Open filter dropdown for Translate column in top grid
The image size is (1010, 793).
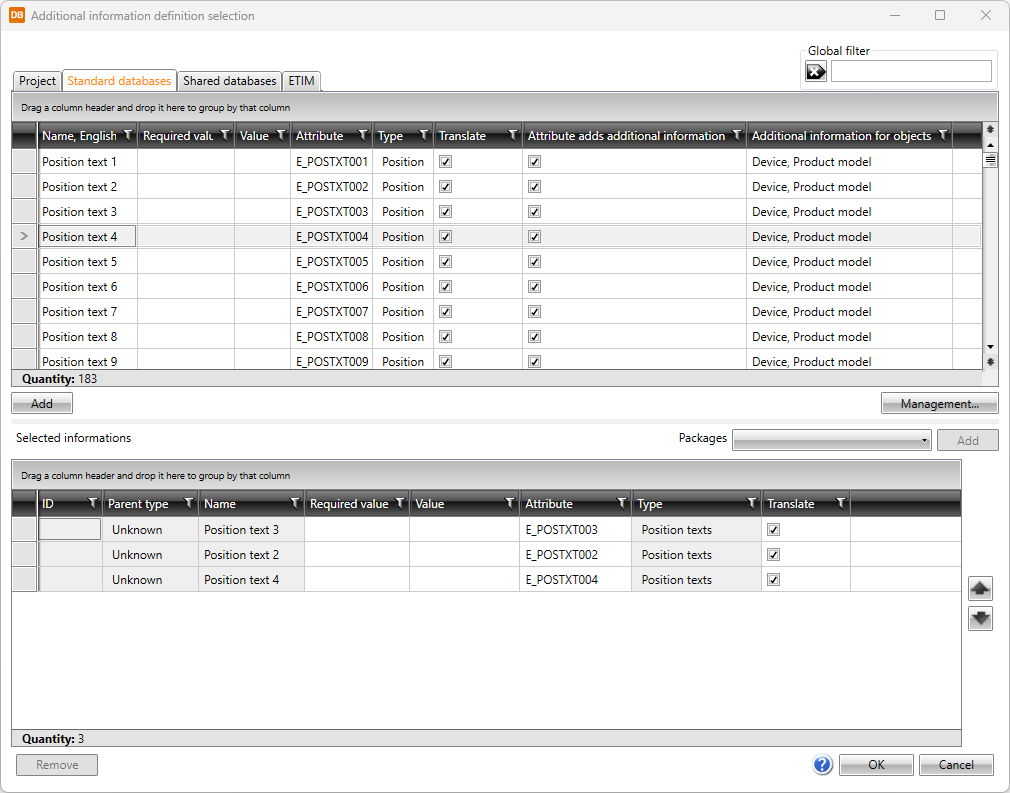pos(513,136)
